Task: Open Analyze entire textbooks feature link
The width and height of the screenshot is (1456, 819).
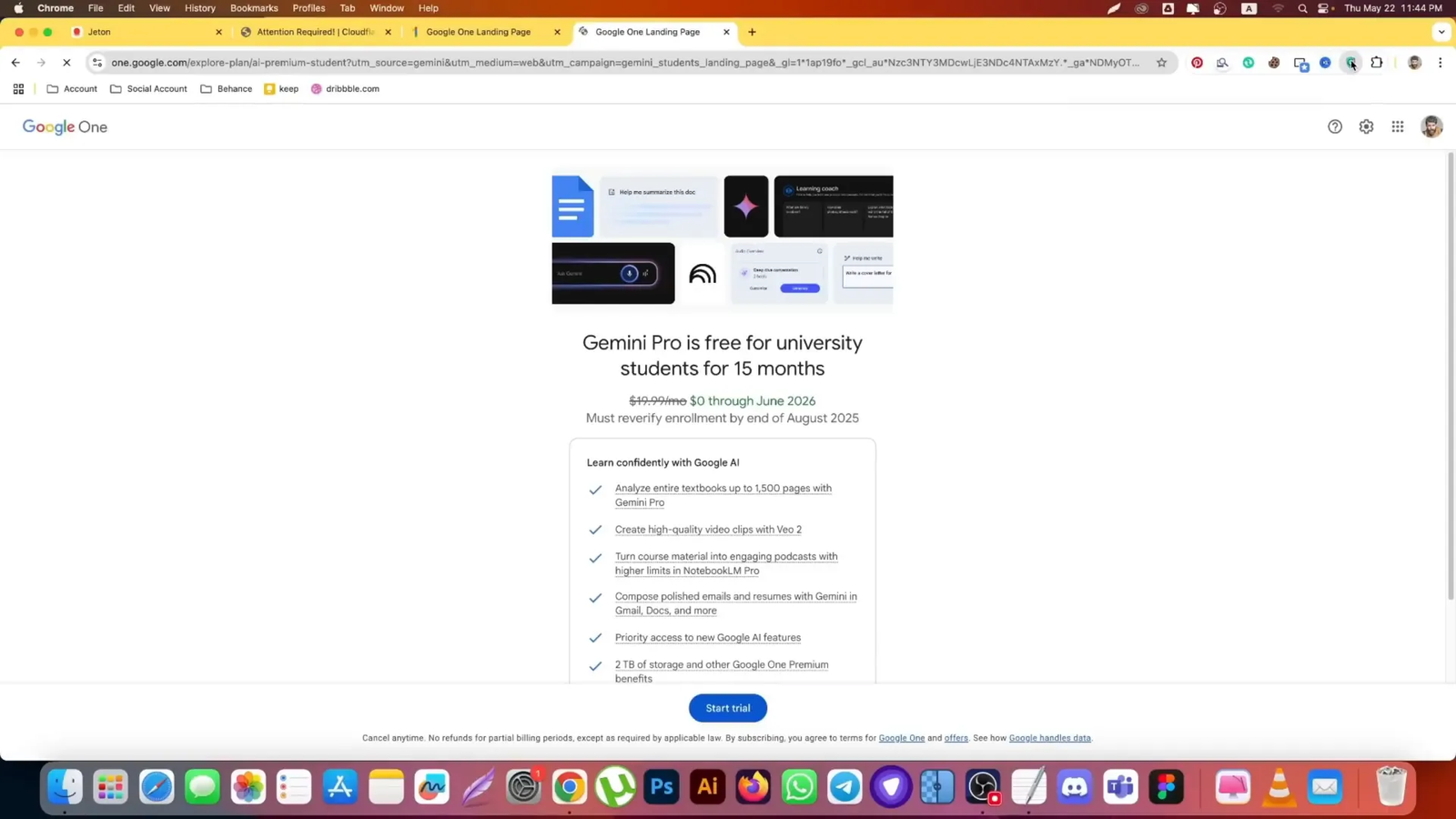Action: coord(723,495)
